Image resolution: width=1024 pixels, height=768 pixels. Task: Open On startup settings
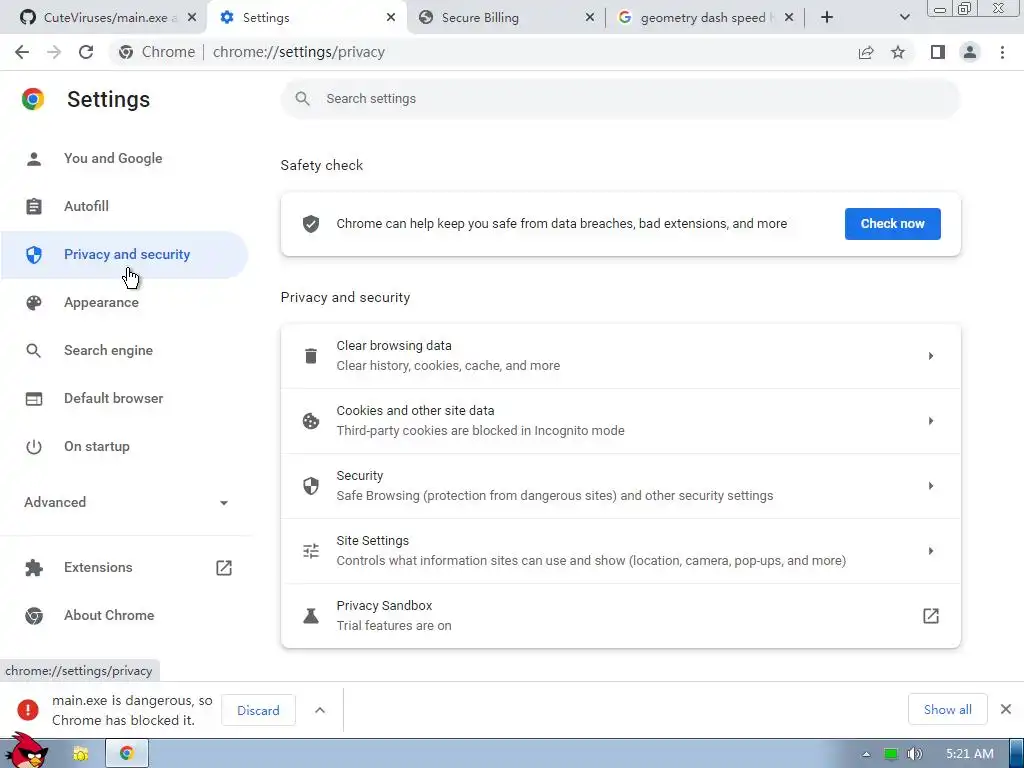pyautogui.click(x=124, y=447)
